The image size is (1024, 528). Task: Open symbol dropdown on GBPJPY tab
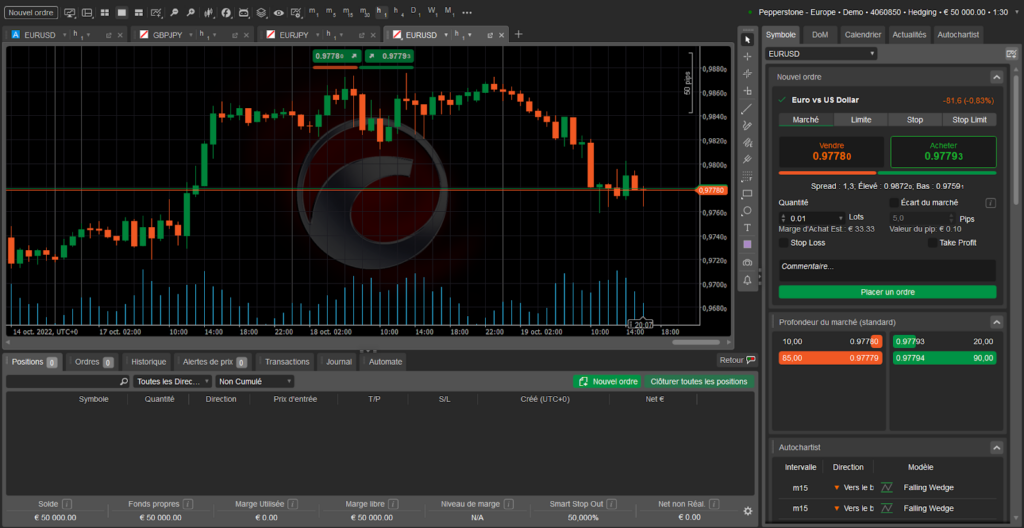[x=191, y=35]
